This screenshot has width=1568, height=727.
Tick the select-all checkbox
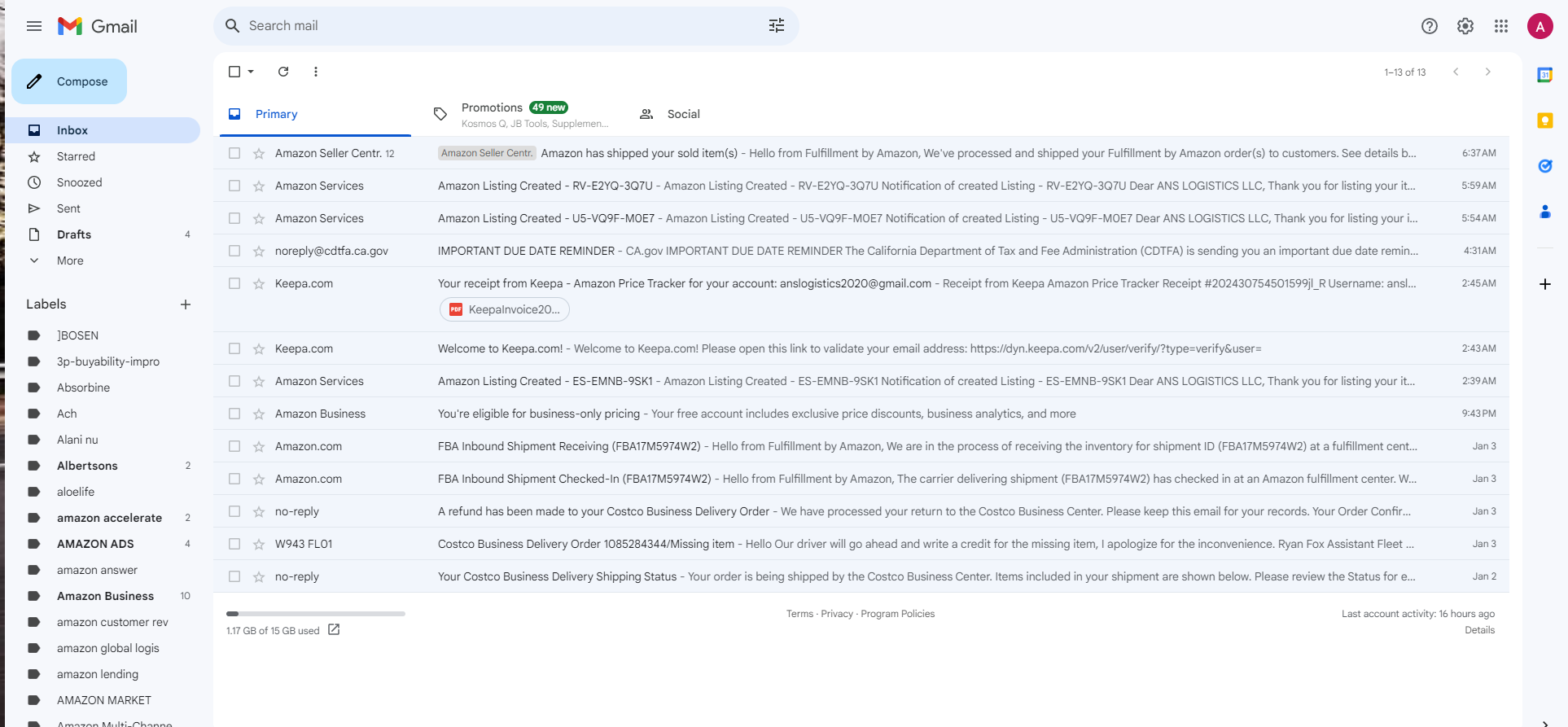point(234,72)
